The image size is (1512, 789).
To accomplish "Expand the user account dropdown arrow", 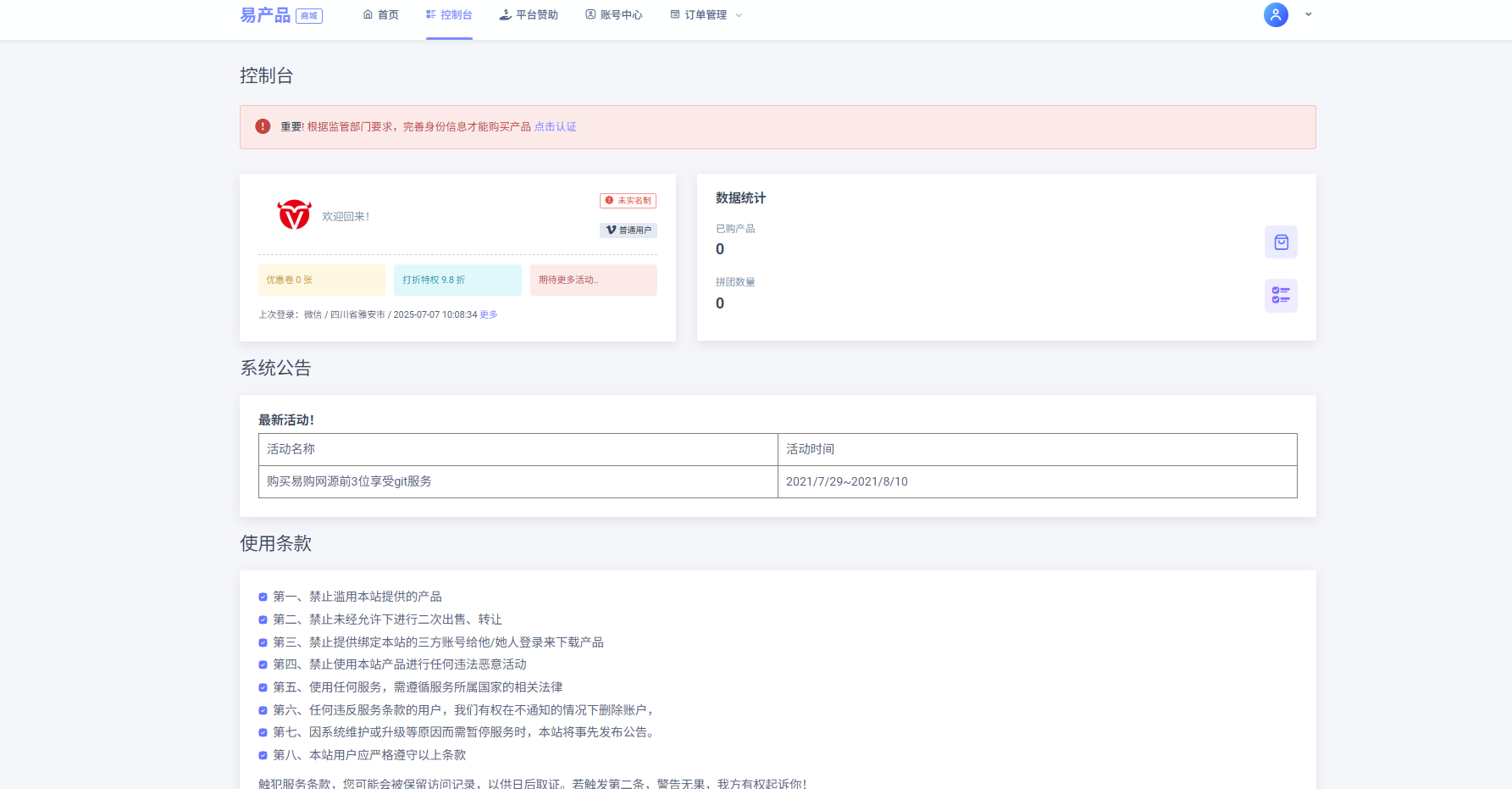I will pyautogui.click(x=1309, y=14).
